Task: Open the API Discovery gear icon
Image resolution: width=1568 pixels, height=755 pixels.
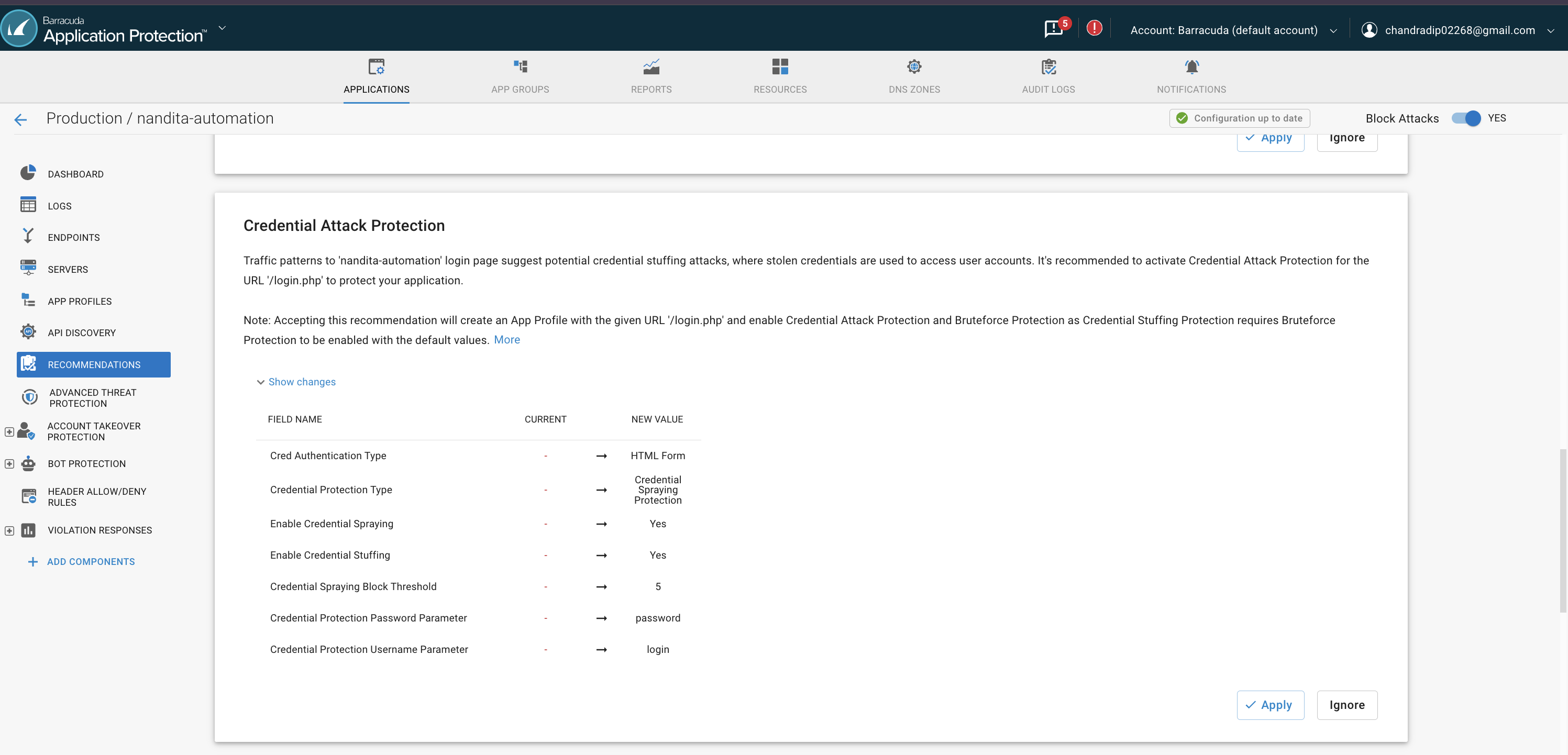Action: 28,332
